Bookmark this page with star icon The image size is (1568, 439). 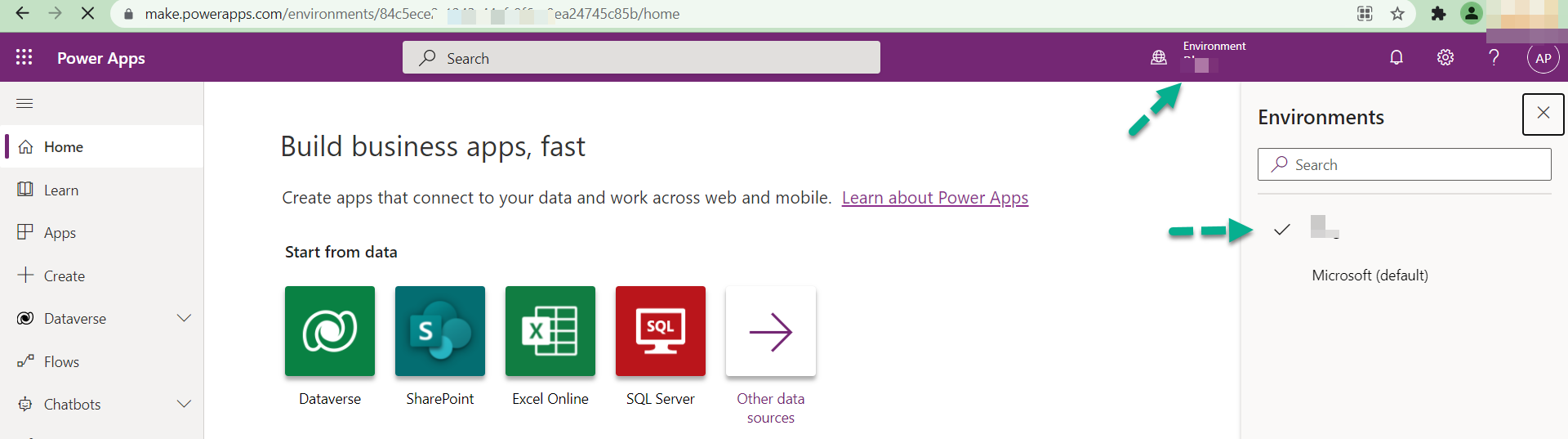point(1397,13)
